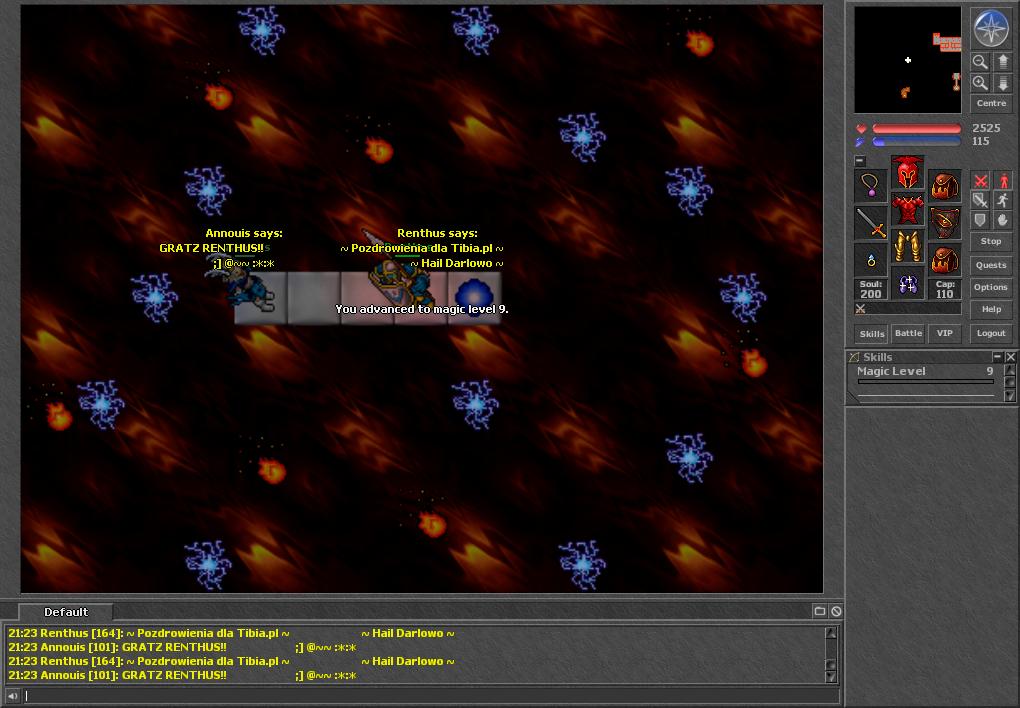Click "You advanced to magic level 9." message

point(422,309)
